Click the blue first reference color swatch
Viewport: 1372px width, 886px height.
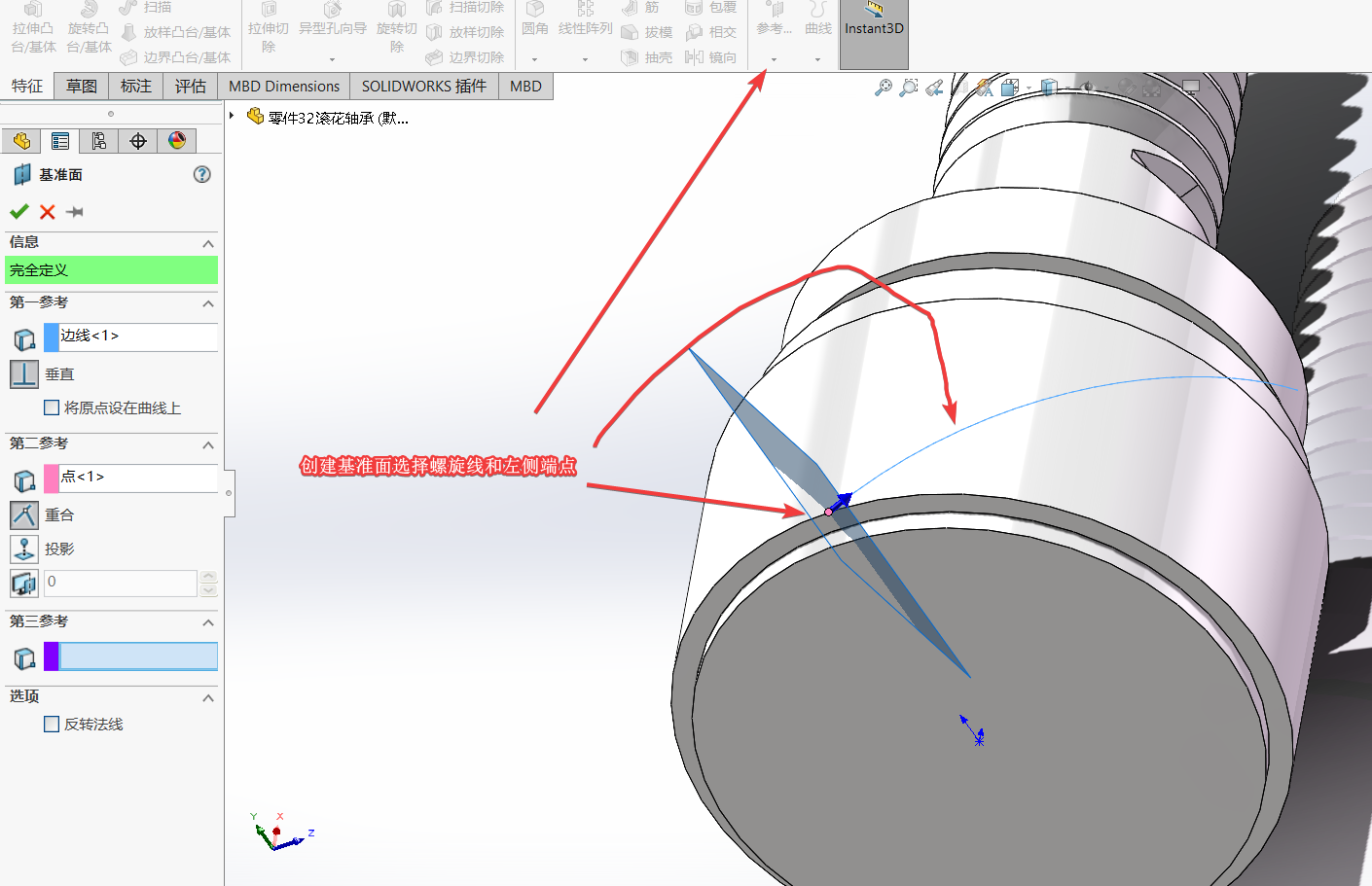click(x=52, y=337)
